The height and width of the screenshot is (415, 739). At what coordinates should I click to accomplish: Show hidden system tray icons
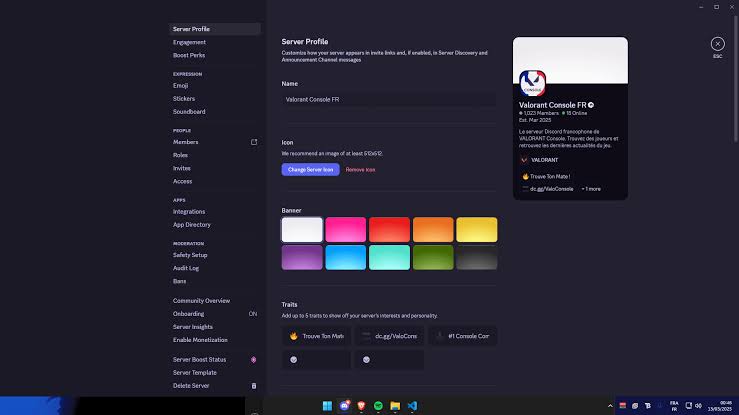click(x=610, y=406)
